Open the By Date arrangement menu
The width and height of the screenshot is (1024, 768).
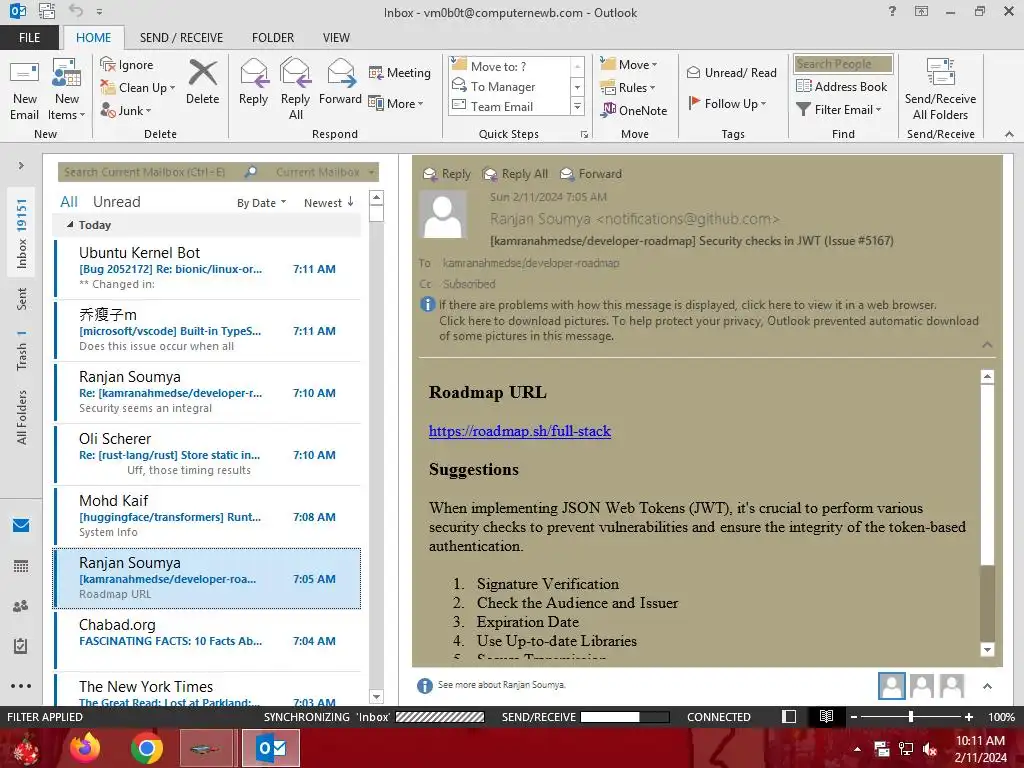click(261, 203)
